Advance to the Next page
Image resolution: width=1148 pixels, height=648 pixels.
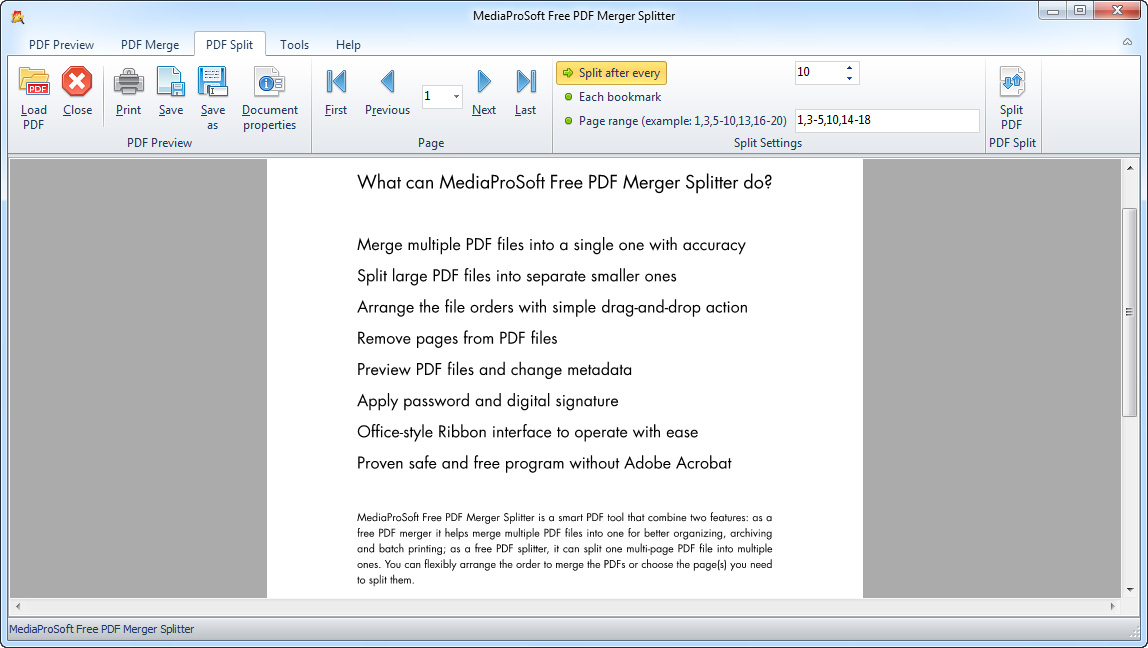484,81
